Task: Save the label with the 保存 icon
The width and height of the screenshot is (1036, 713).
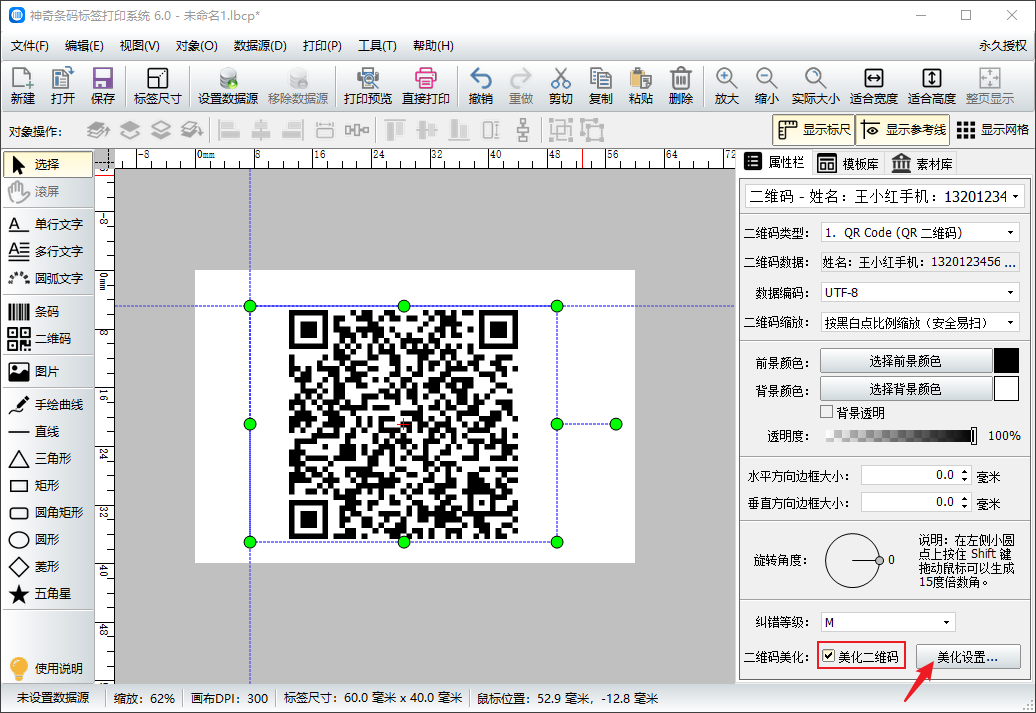Action: pos(102,86)
